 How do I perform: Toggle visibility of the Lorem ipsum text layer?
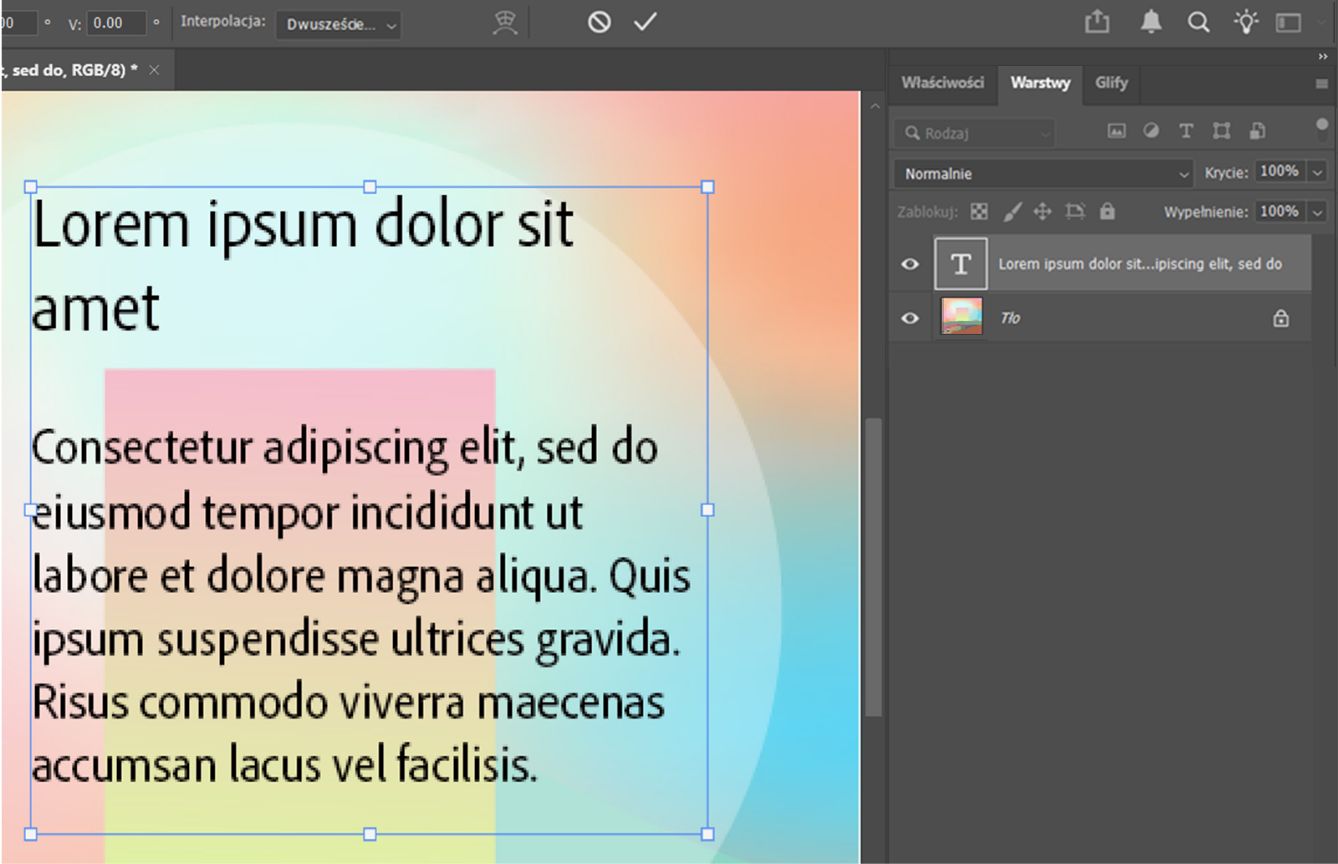point(910,263)
